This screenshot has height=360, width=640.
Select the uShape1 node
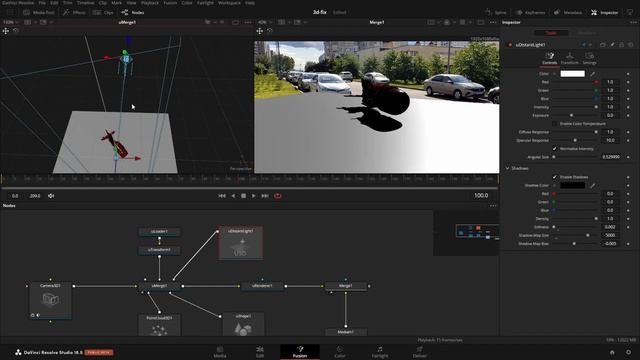click(243, 325)
